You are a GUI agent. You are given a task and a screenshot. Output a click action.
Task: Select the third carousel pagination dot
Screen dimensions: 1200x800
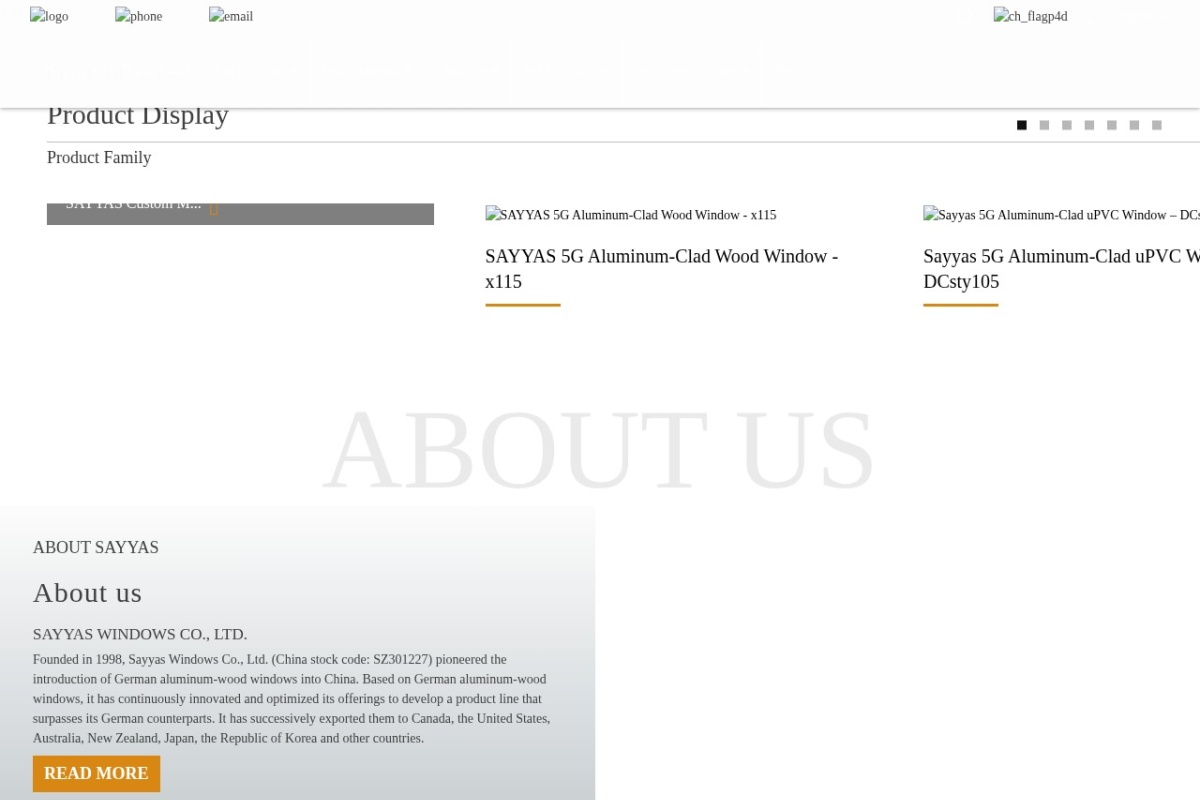(x=1067, y=125)
